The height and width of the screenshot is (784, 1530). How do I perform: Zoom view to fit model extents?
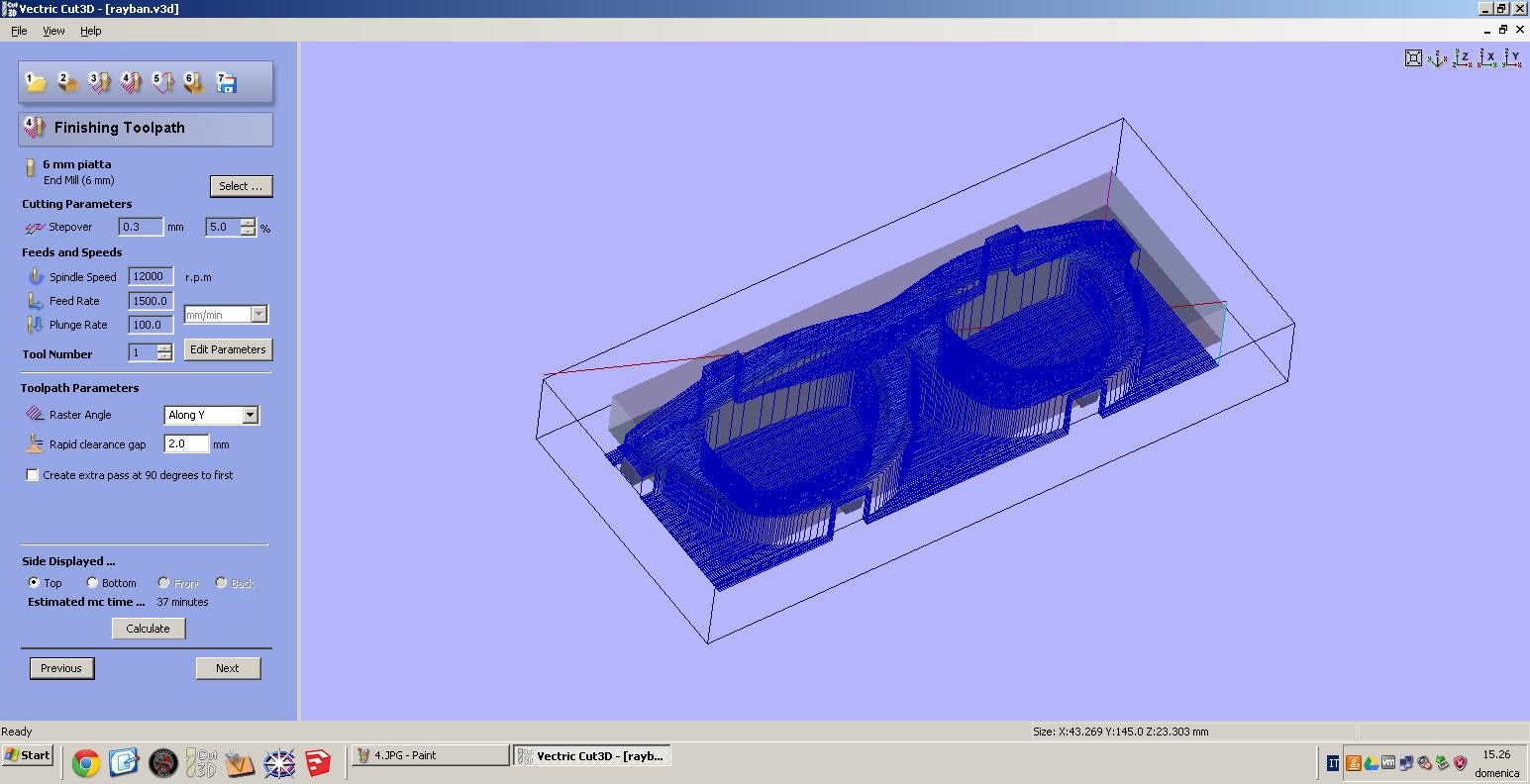(1414, 58)
